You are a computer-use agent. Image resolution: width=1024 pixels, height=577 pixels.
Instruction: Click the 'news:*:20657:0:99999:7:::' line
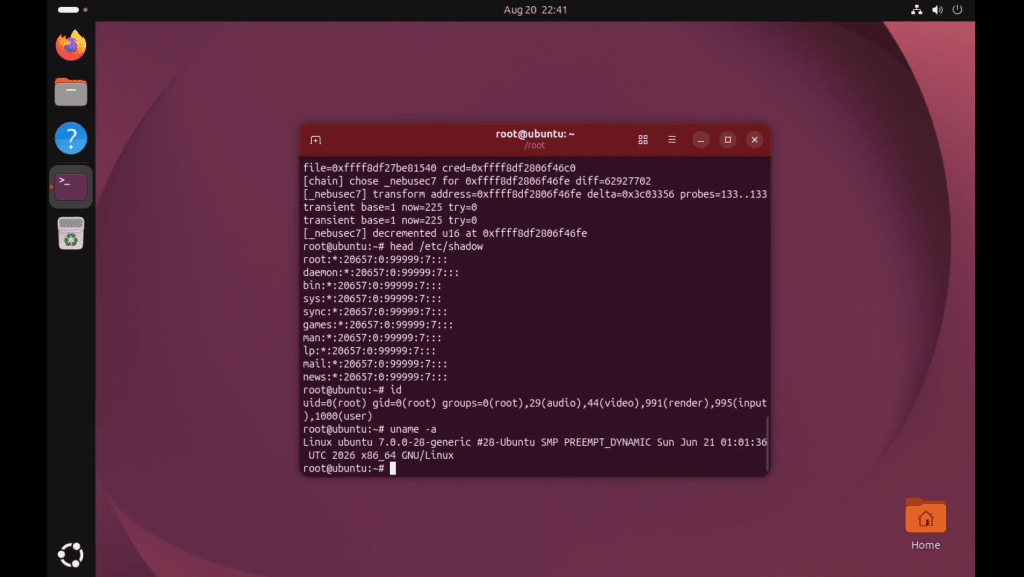tap(375, 377)
